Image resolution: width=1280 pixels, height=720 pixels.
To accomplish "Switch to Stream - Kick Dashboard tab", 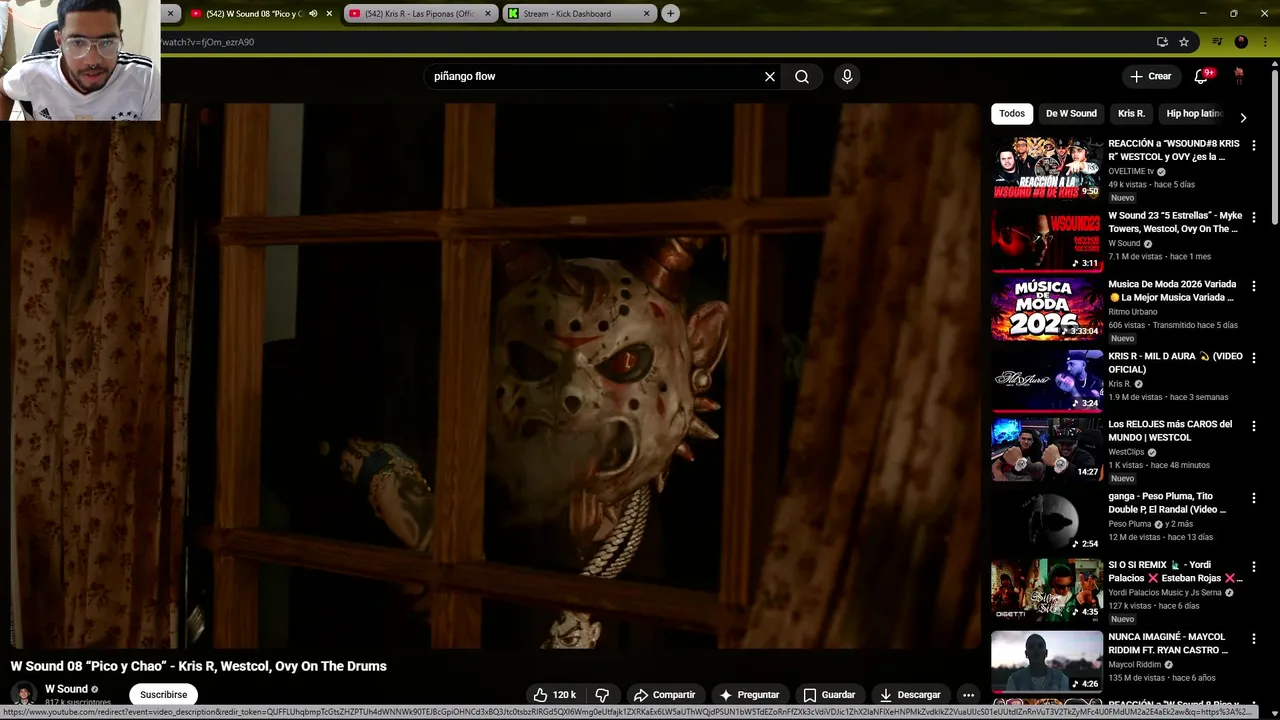I will point(567,13).
